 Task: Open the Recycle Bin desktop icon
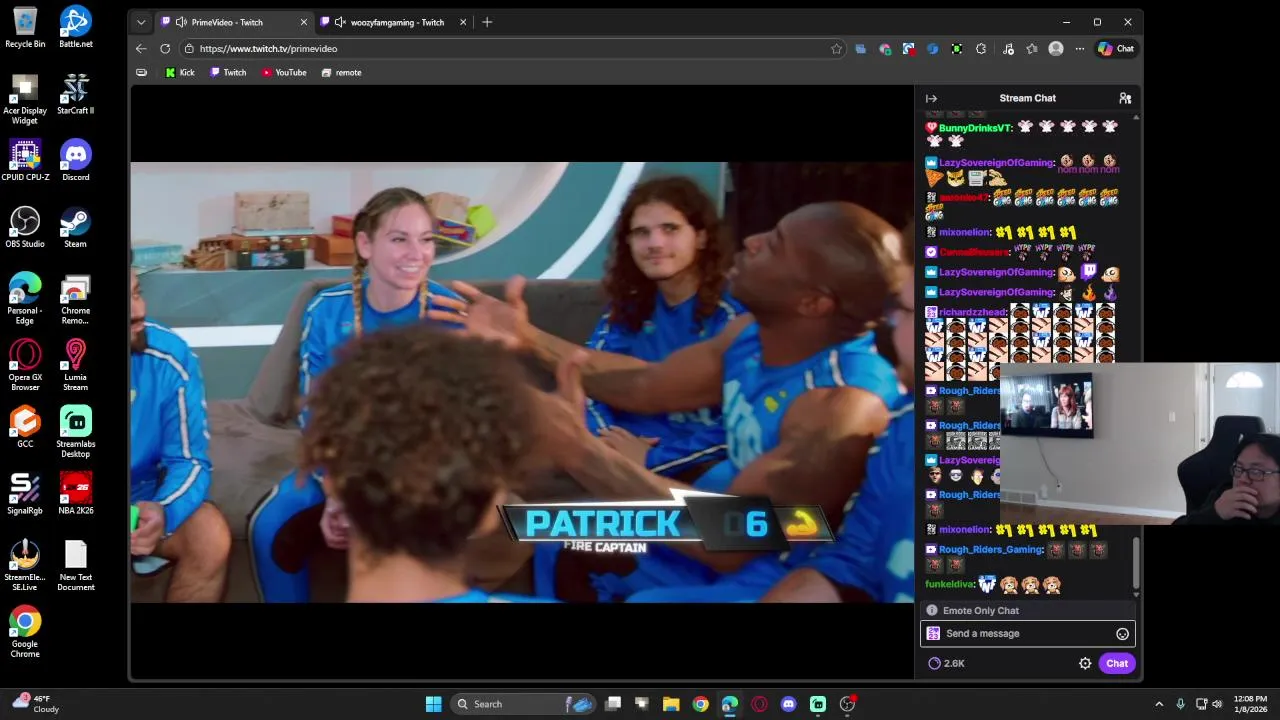[x=25, y=28]
